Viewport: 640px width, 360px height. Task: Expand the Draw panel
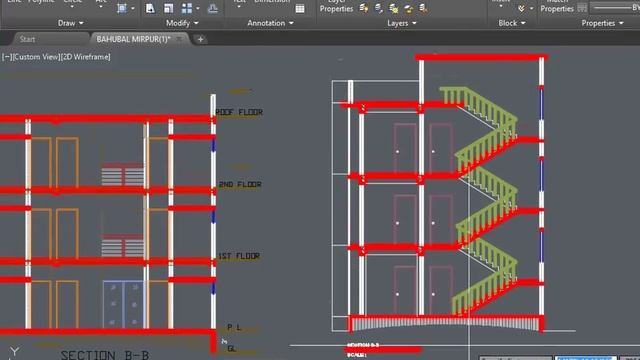coord(71,23)
